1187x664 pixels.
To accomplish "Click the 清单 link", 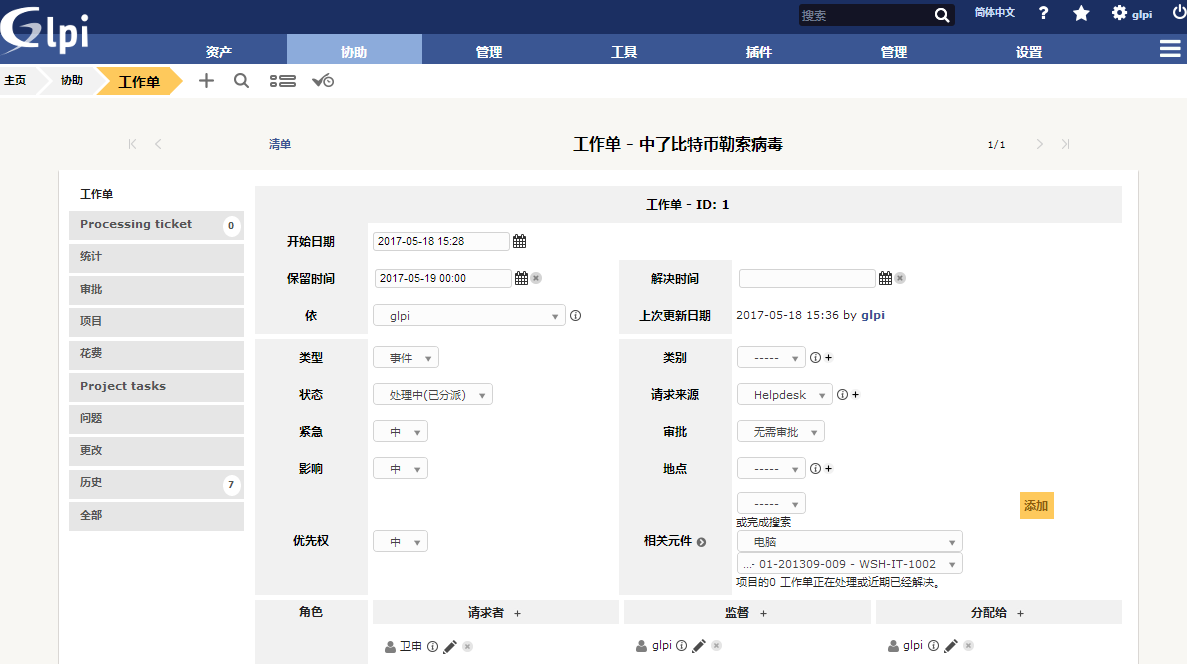I will 280,144.
